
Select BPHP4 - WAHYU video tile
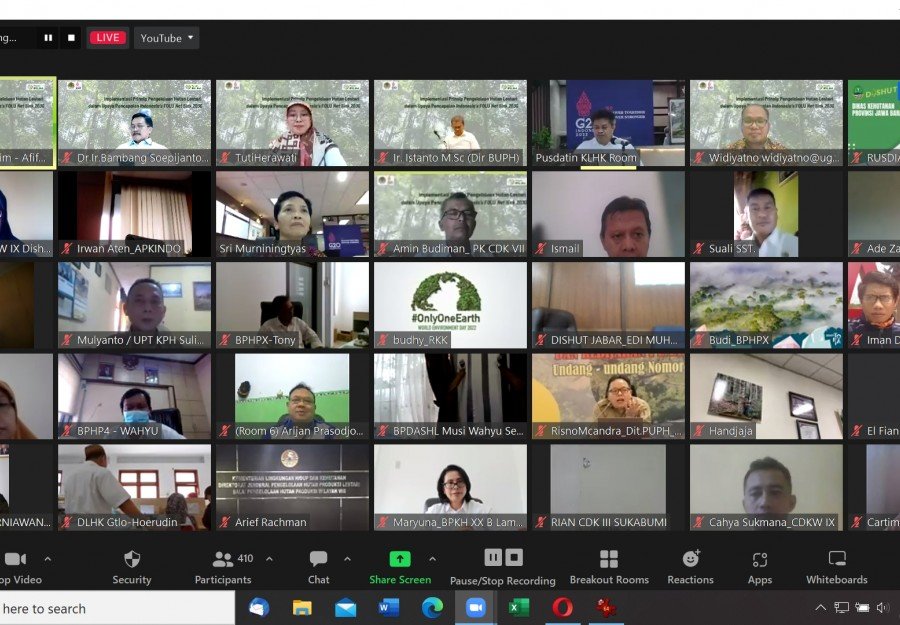[134, 396]
